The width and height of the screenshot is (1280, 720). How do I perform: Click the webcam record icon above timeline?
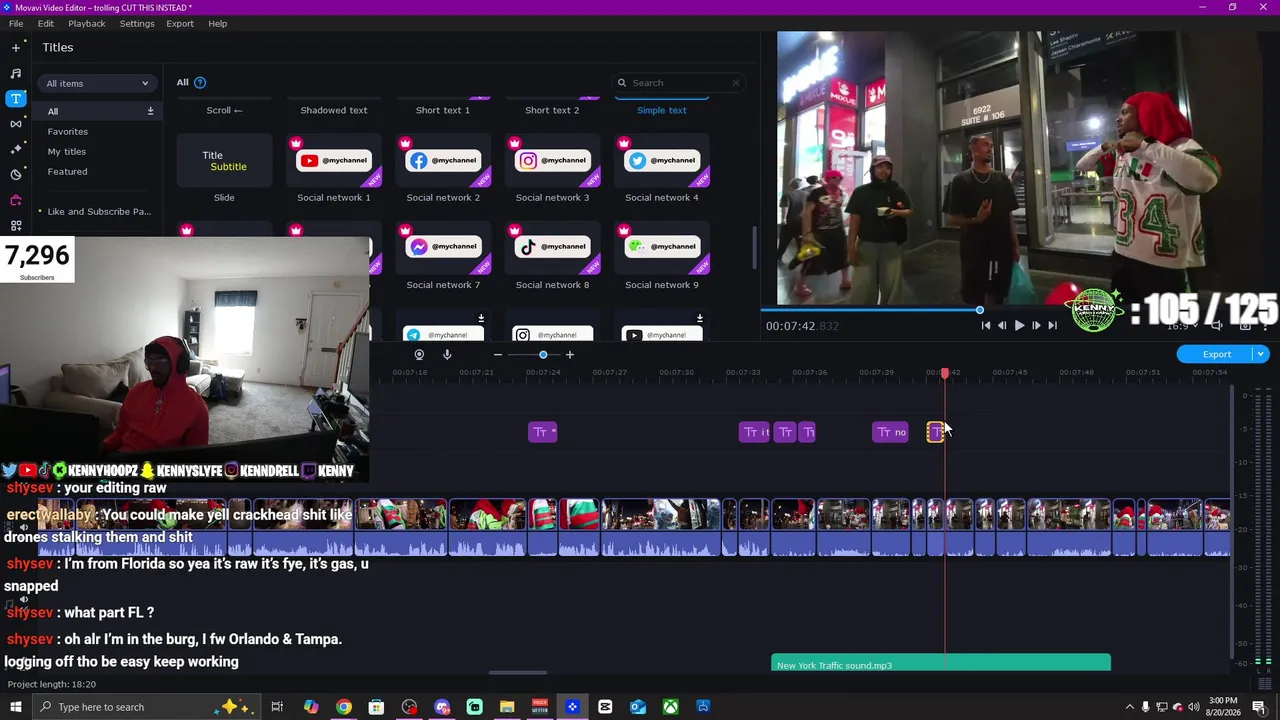(419, 355)
